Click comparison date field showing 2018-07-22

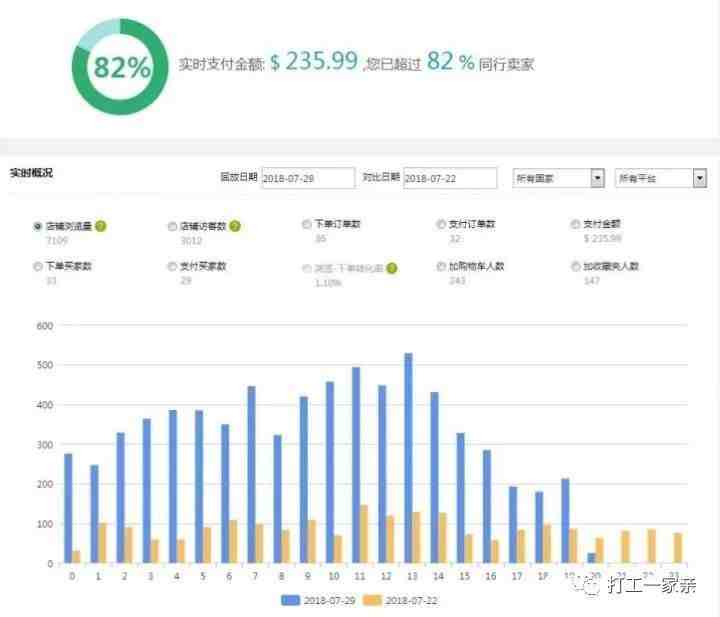[450, 178]
